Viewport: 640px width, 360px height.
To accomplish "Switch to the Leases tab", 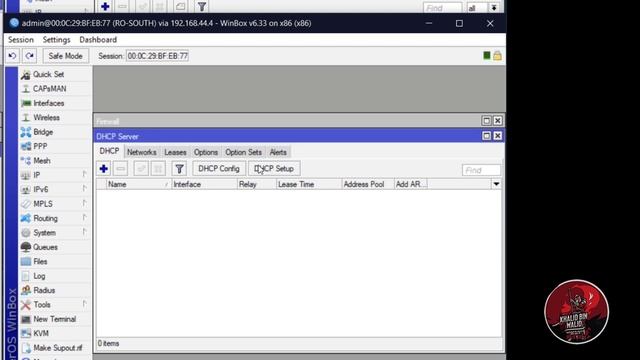I will 175,152.
